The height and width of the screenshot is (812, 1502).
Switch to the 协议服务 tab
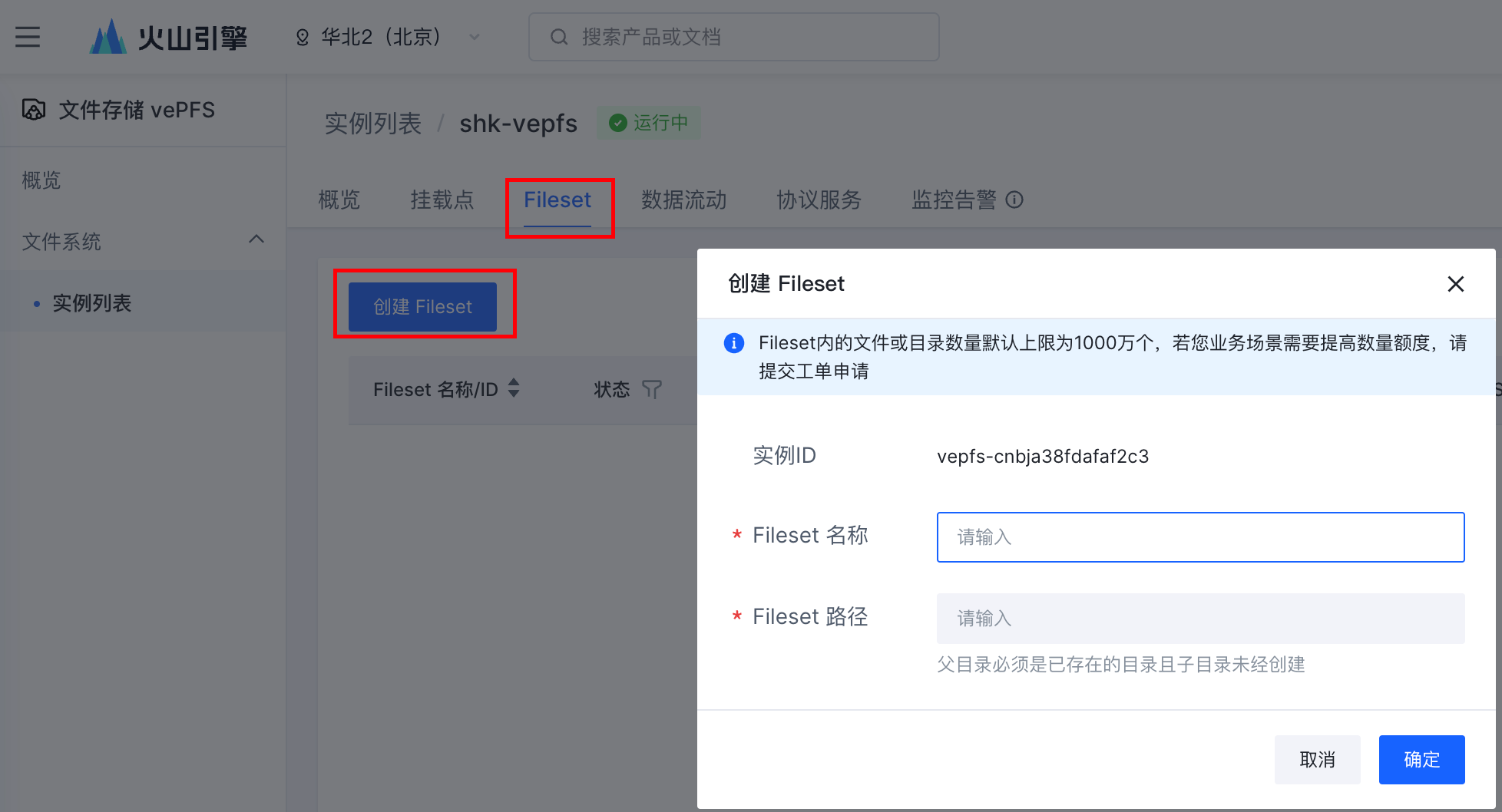pyautogui.click(x=819, y=200)
